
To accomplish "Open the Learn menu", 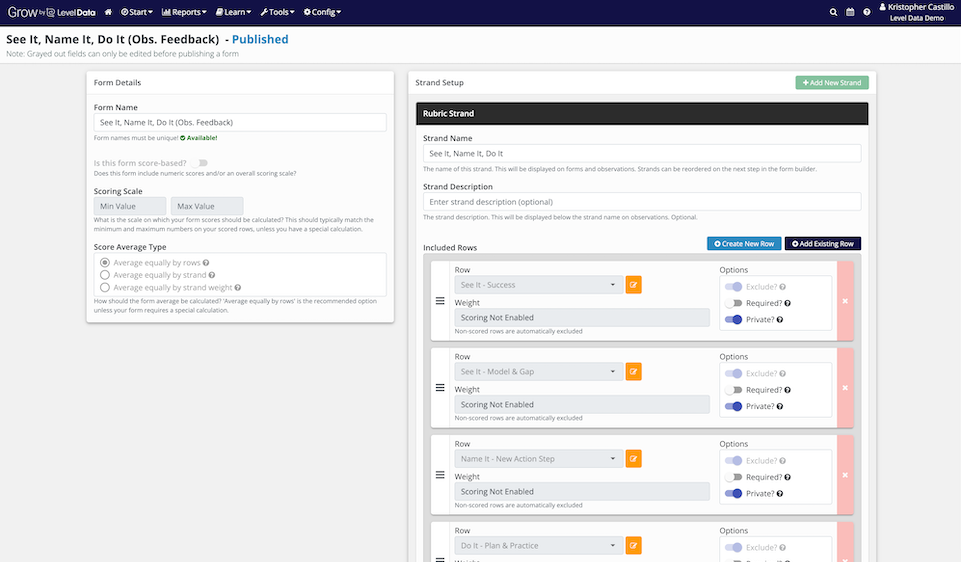I will [234, 12].
